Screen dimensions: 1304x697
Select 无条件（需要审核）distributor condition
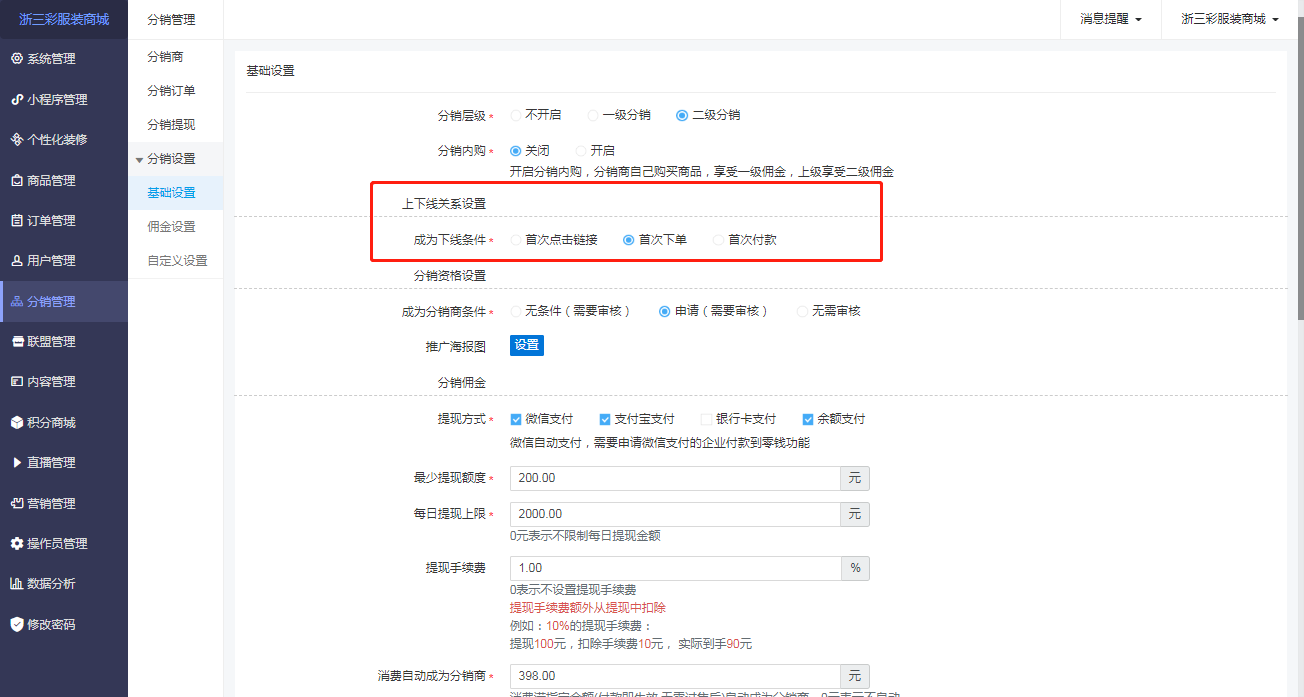(516, 311)
